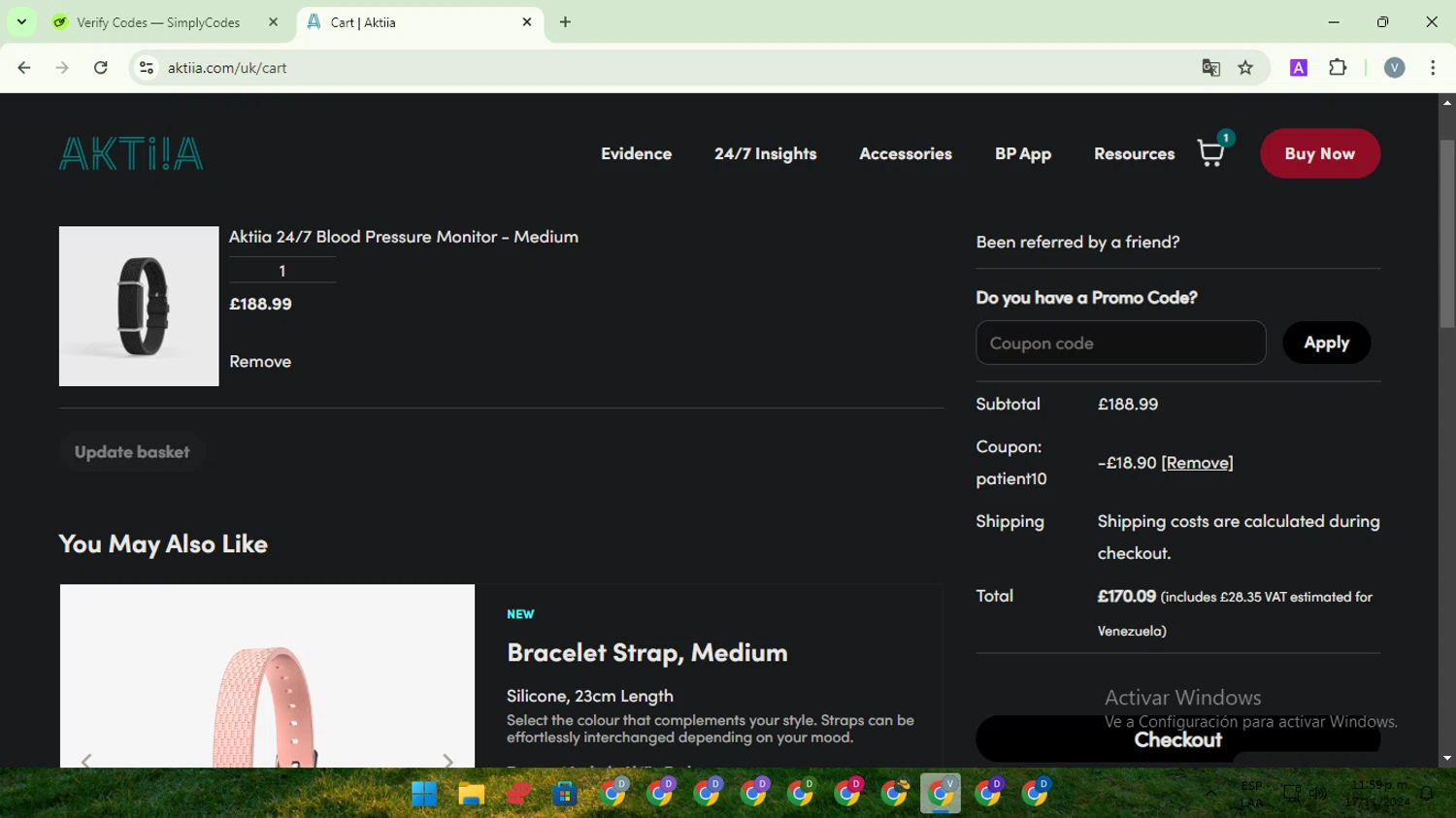Click Been referred by a friend?
This screenshot has height=818, width=1456.
coord(1077,242)
